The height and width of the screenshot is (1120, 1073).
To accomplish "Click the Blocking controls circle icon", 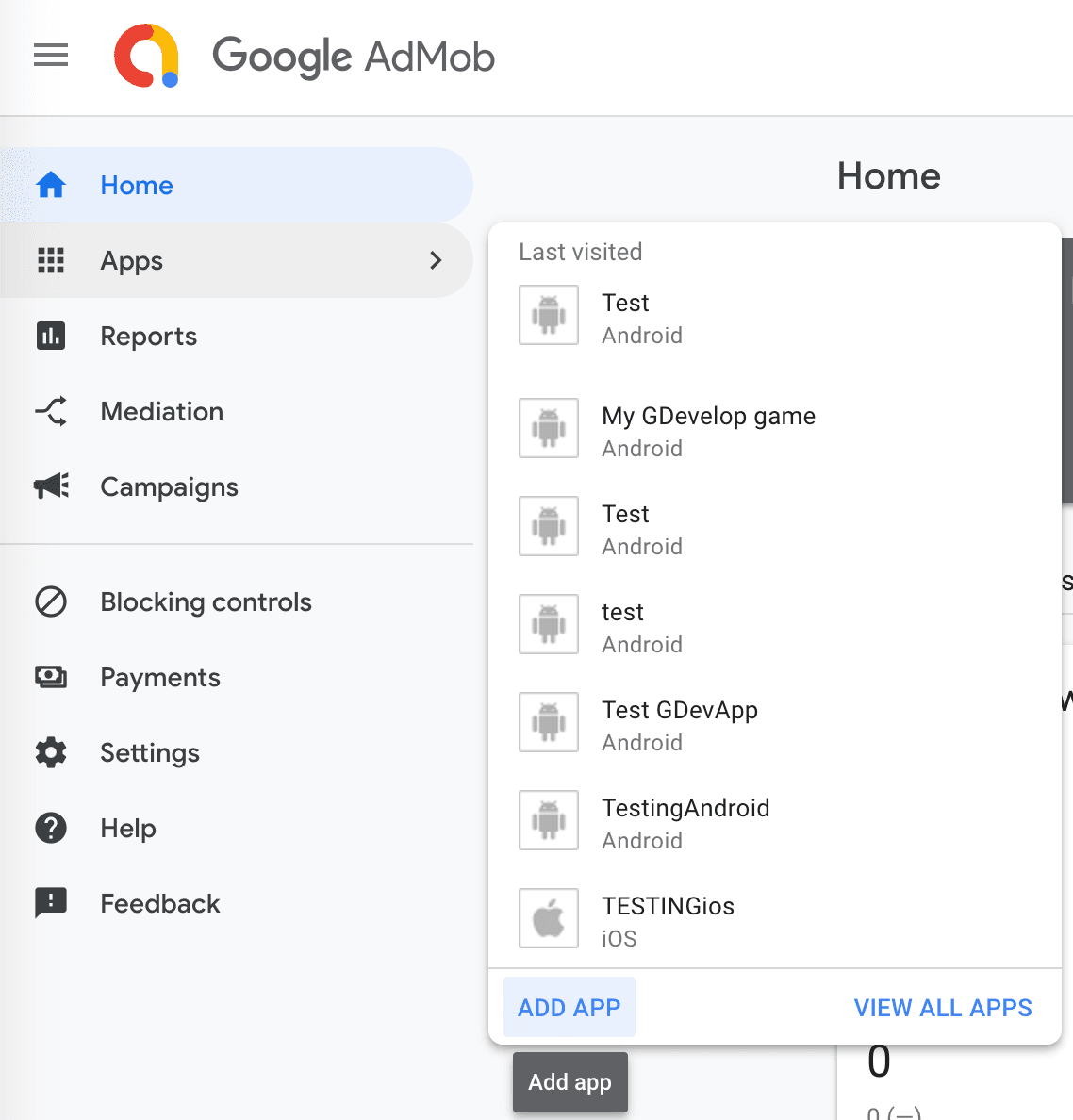I will [x=51, y=601].
